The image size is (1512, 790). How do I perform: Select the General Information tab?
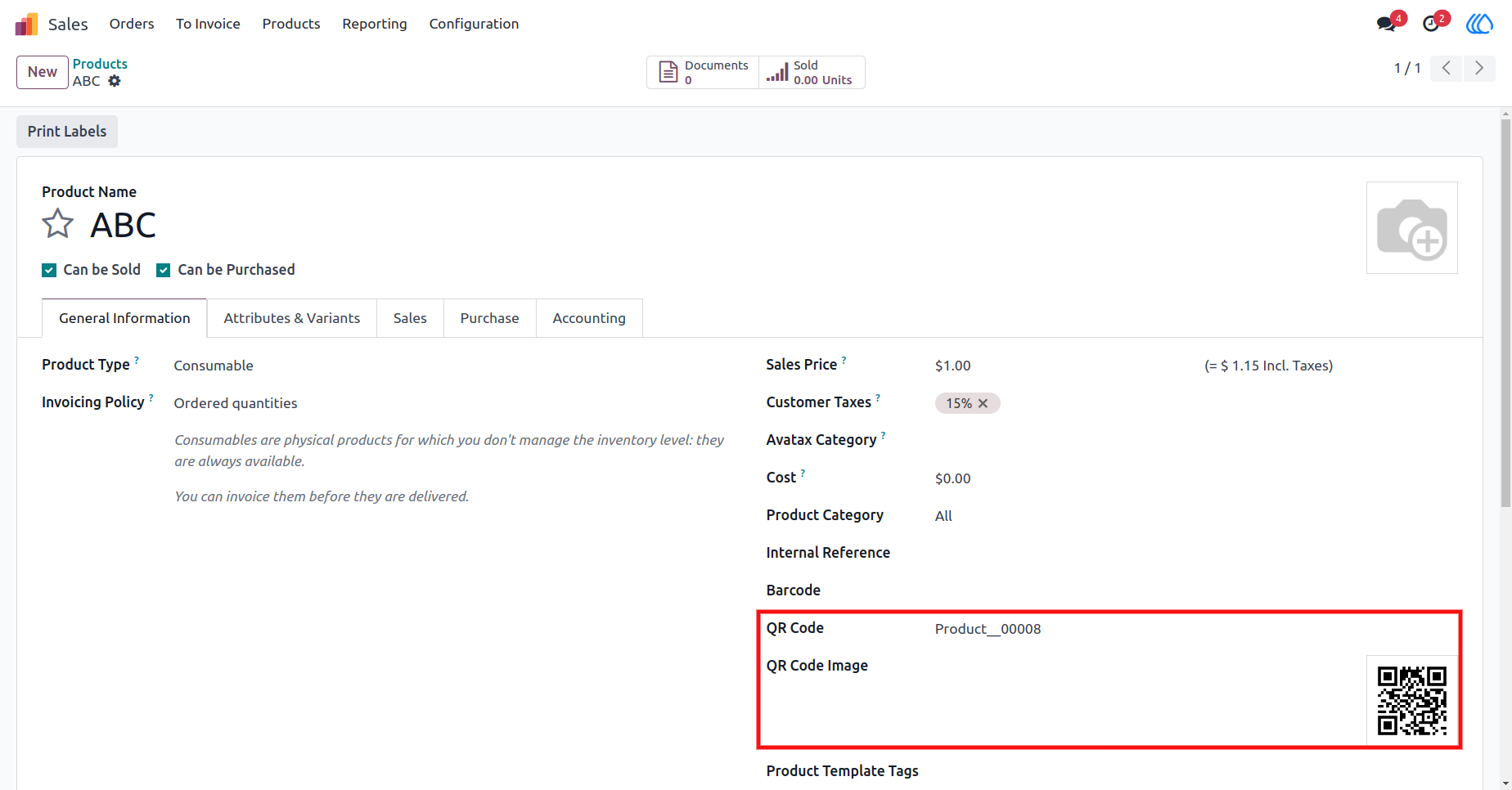(124, 318)
